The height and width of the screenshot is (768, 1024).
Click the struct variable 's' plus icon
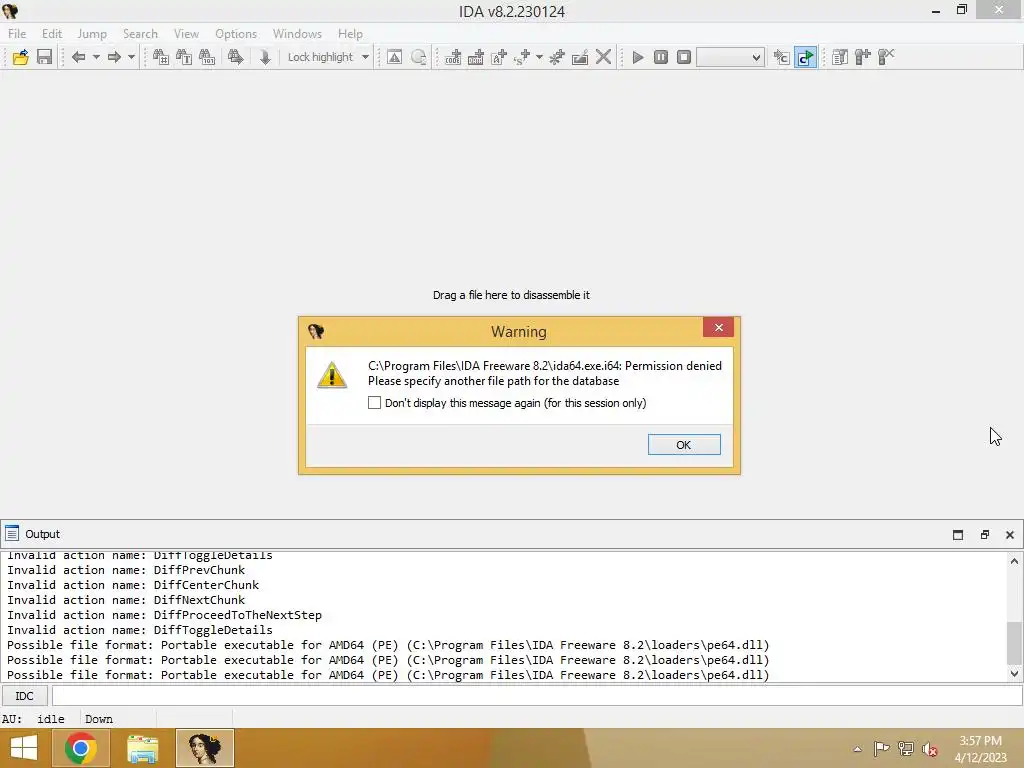point(522,57)
